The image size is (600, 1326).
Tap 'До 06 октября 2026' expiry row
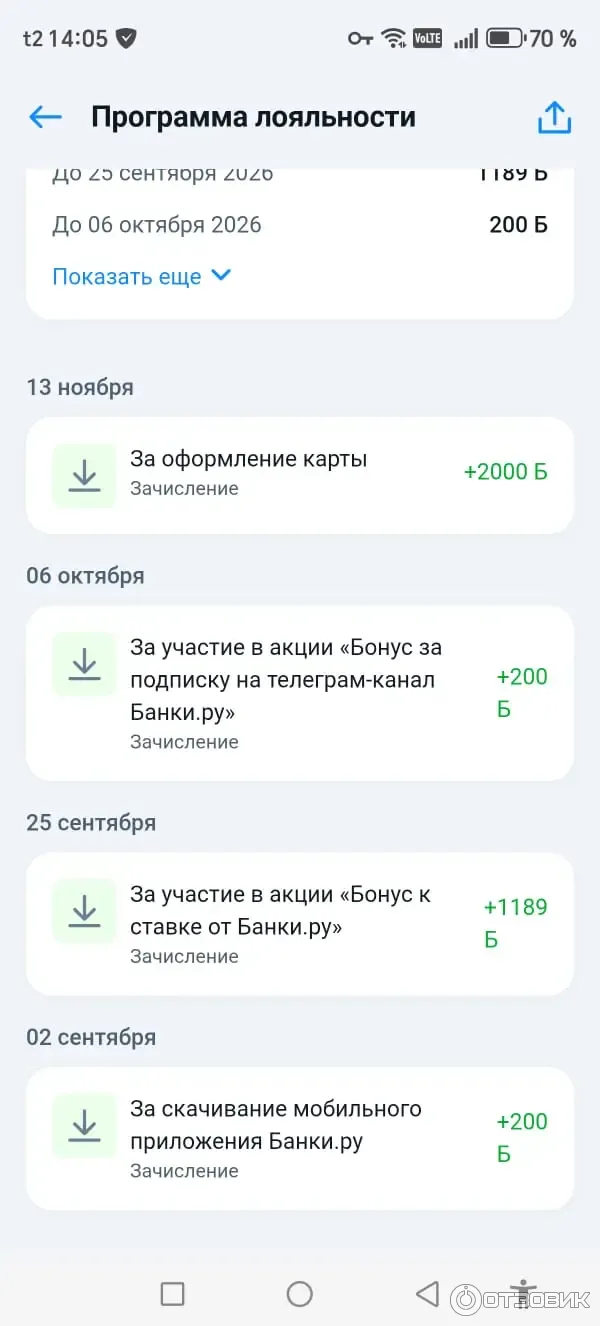(157, 225)
